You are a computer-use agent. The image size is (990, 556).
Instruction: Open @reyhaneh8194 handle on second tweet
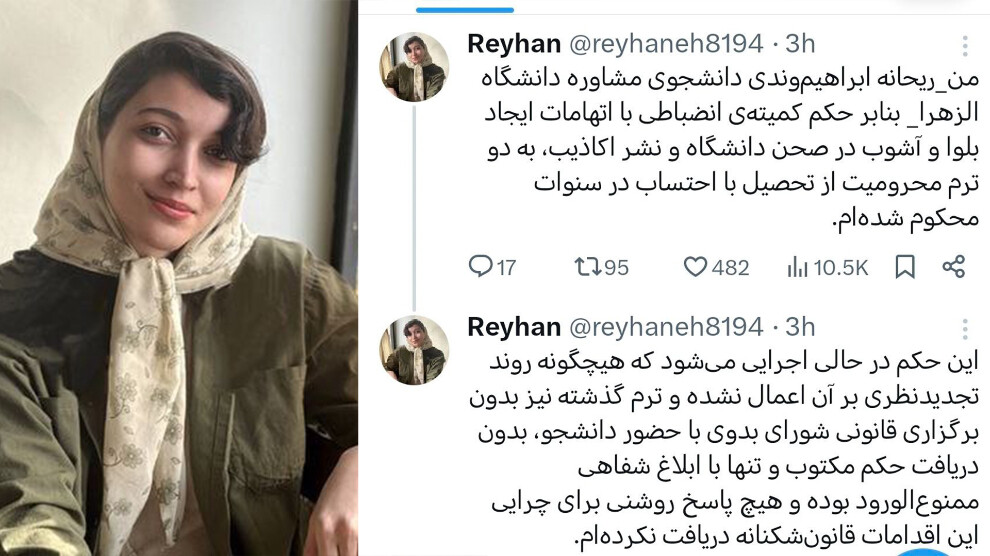click(666, 328)
